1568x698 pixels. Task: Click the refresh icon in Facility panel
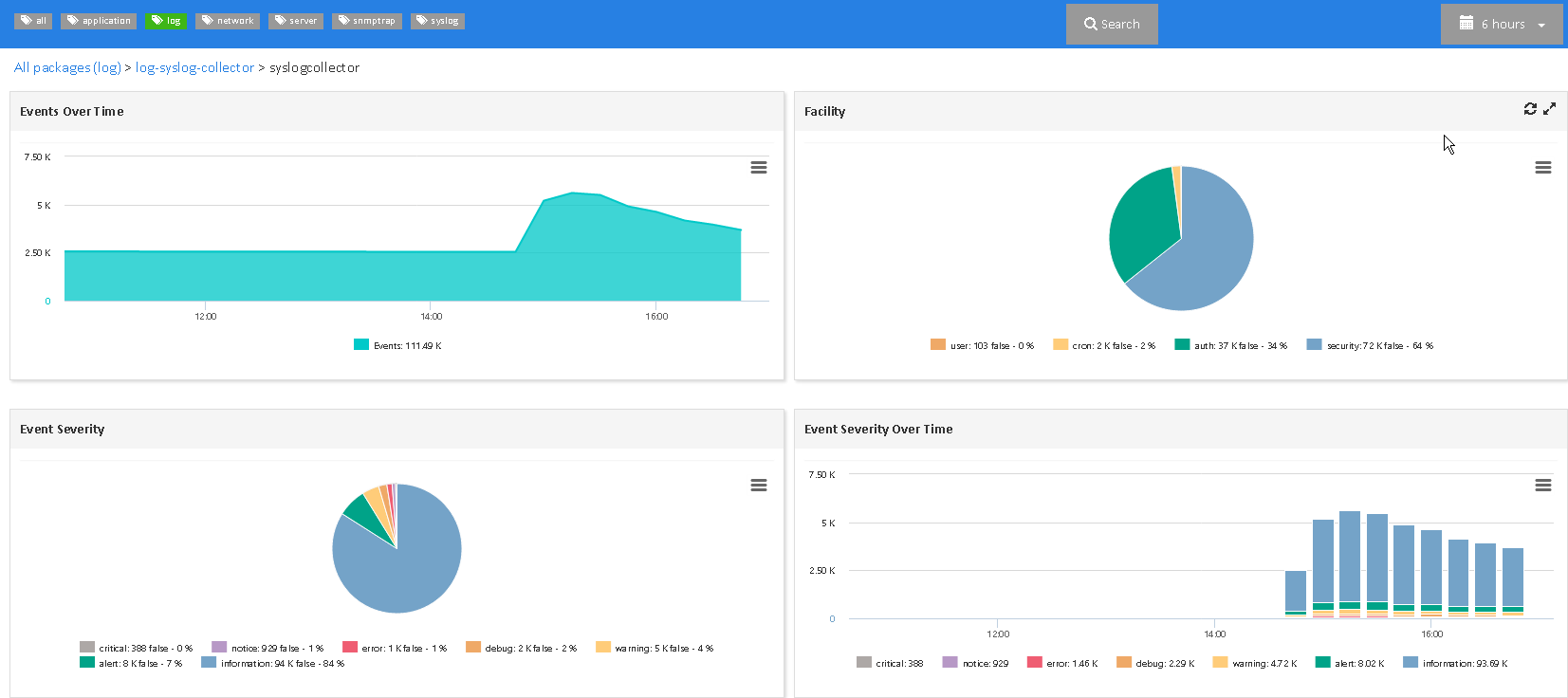pyautogui.click(x=1530, y=109)
